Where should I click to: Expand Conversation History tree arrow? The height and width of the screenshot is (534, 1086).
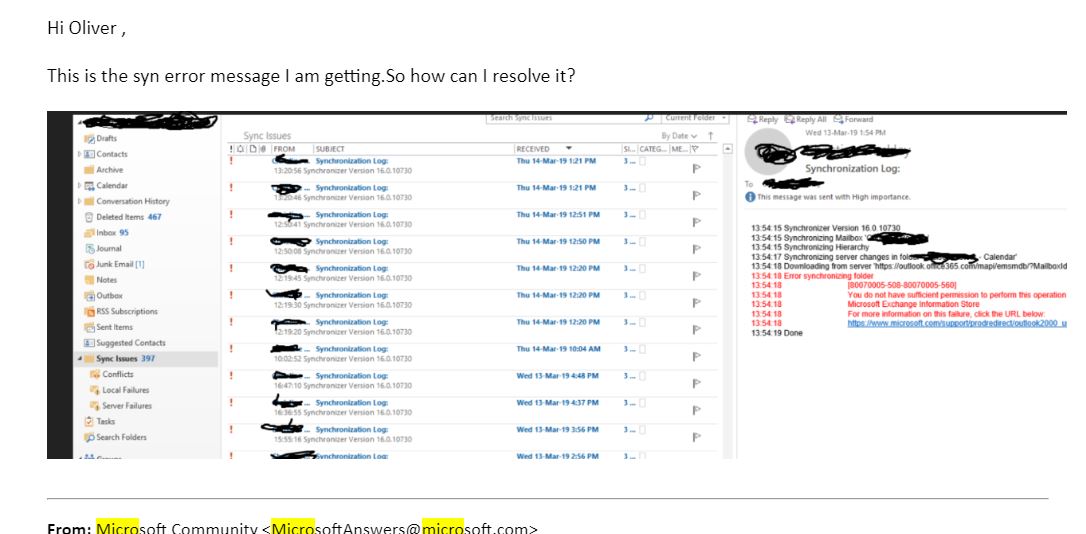click(x=80, y=202)
